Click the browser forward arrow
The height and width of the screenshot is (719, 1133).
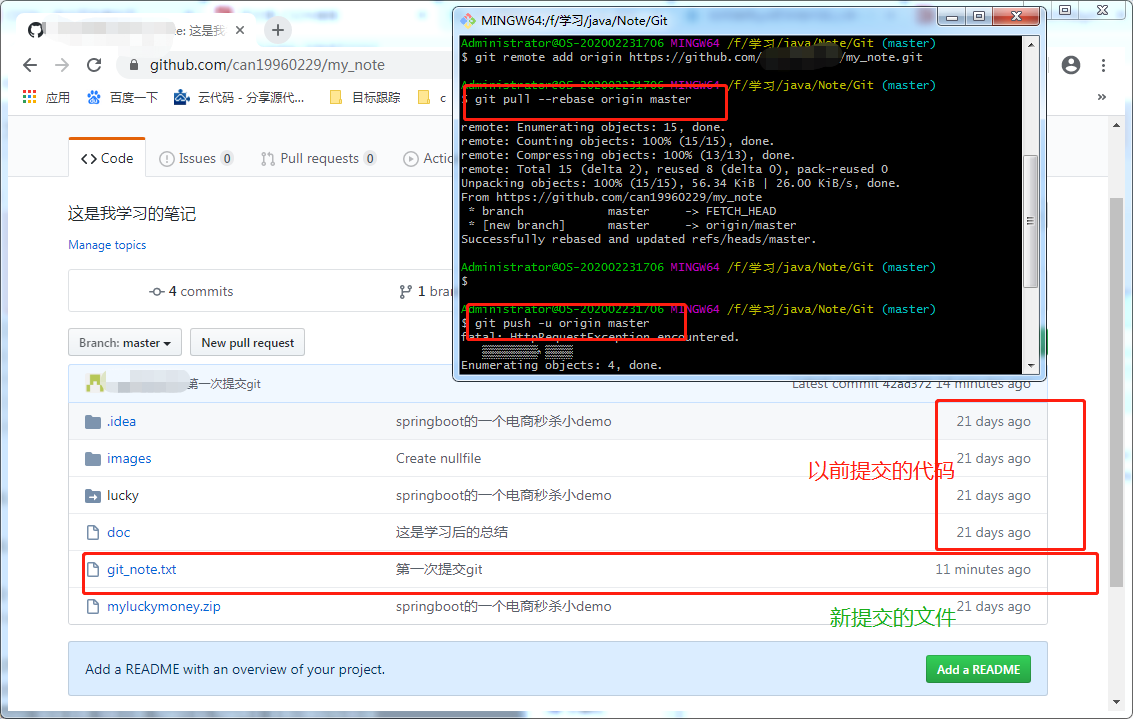coord(62,65)
